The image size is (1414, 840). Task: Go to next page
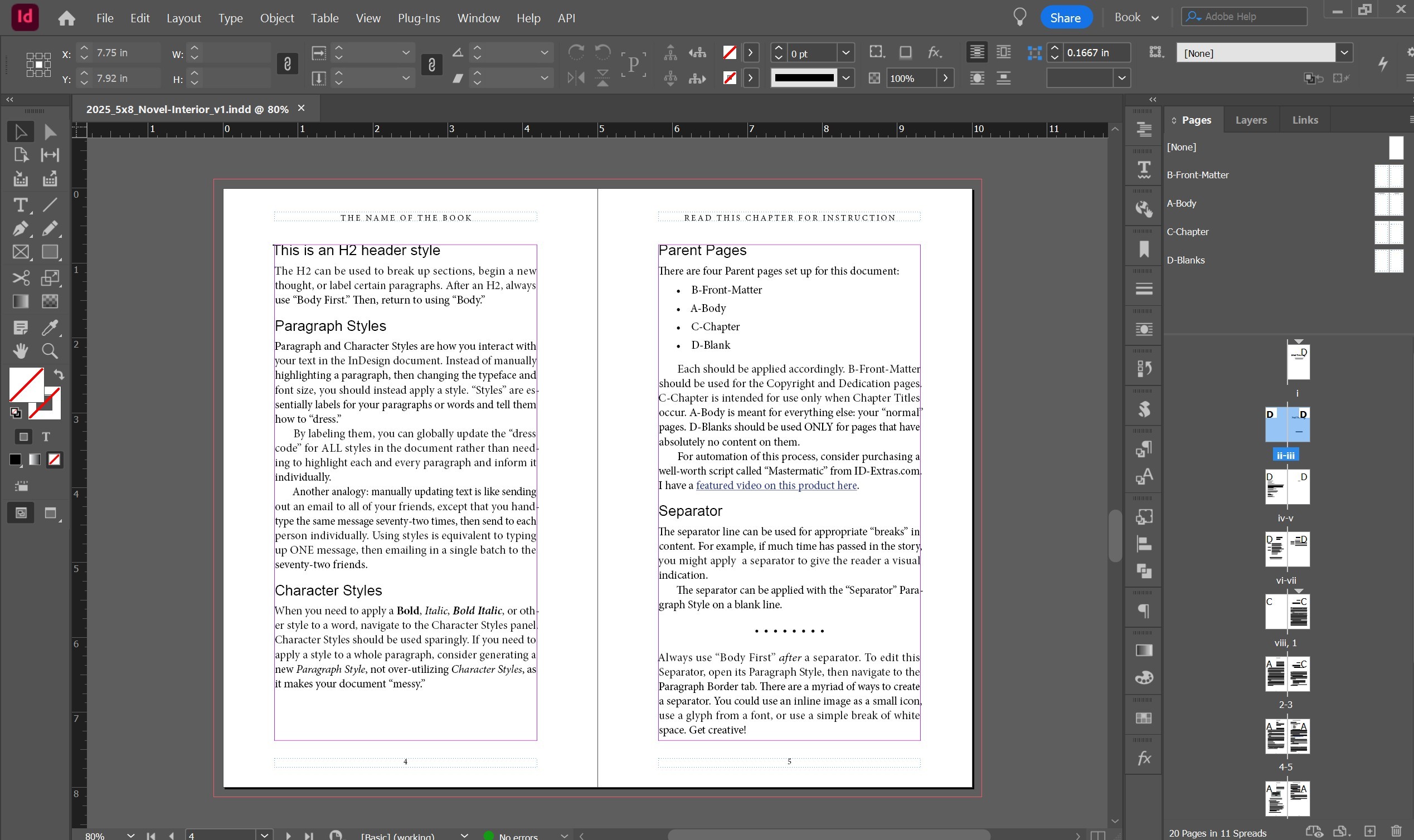click(x=288, y=835)
